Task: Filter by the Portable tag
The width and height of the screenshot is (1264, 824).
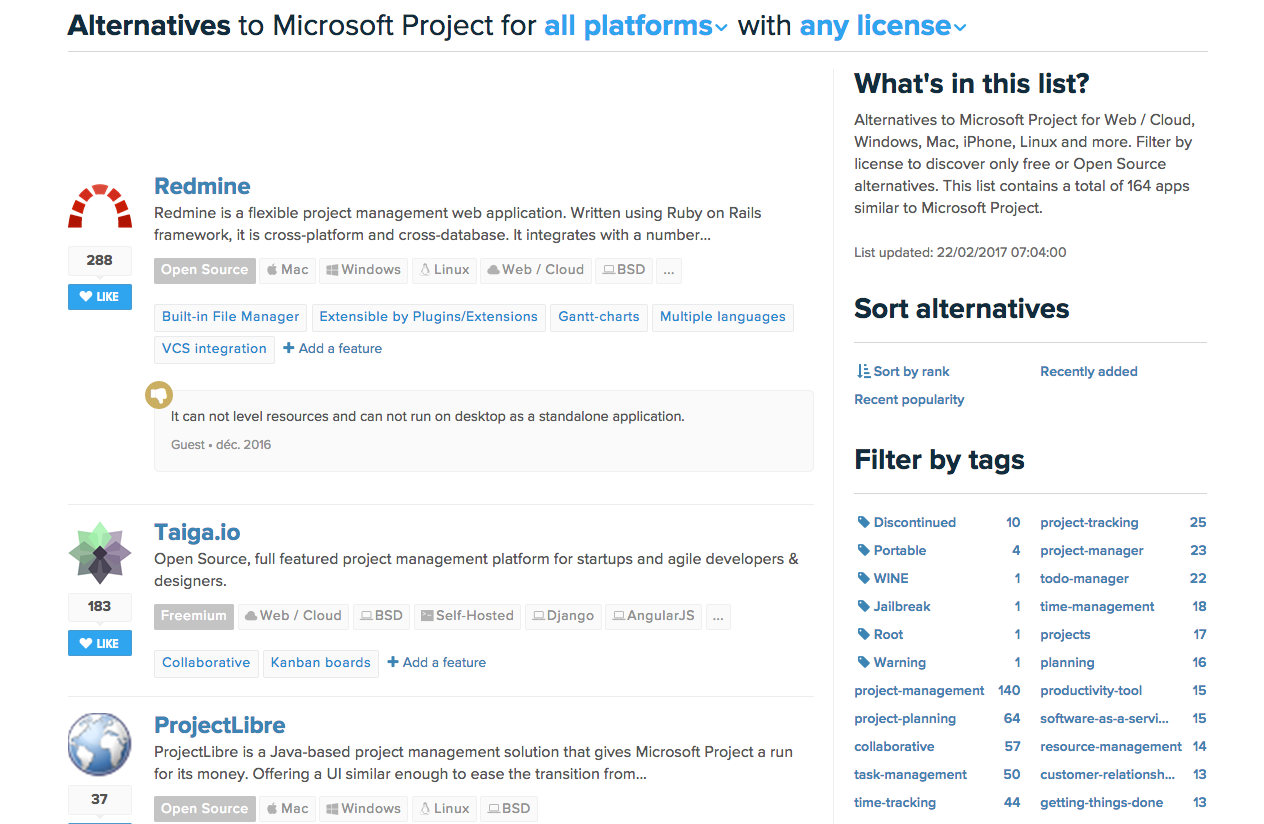Action: pos(899,550)
